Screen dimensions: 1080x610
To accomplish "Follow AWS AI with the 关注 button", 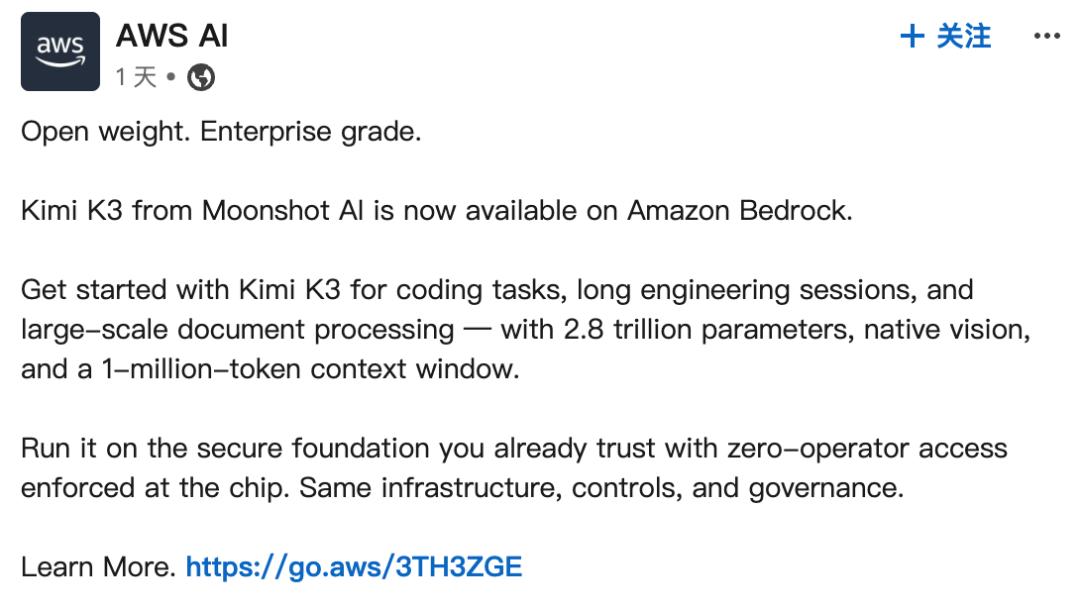I will 946,36.
